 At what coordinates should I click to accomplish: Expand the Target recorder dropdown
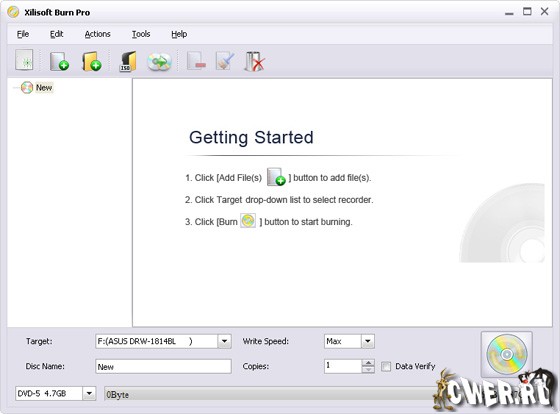224,341
